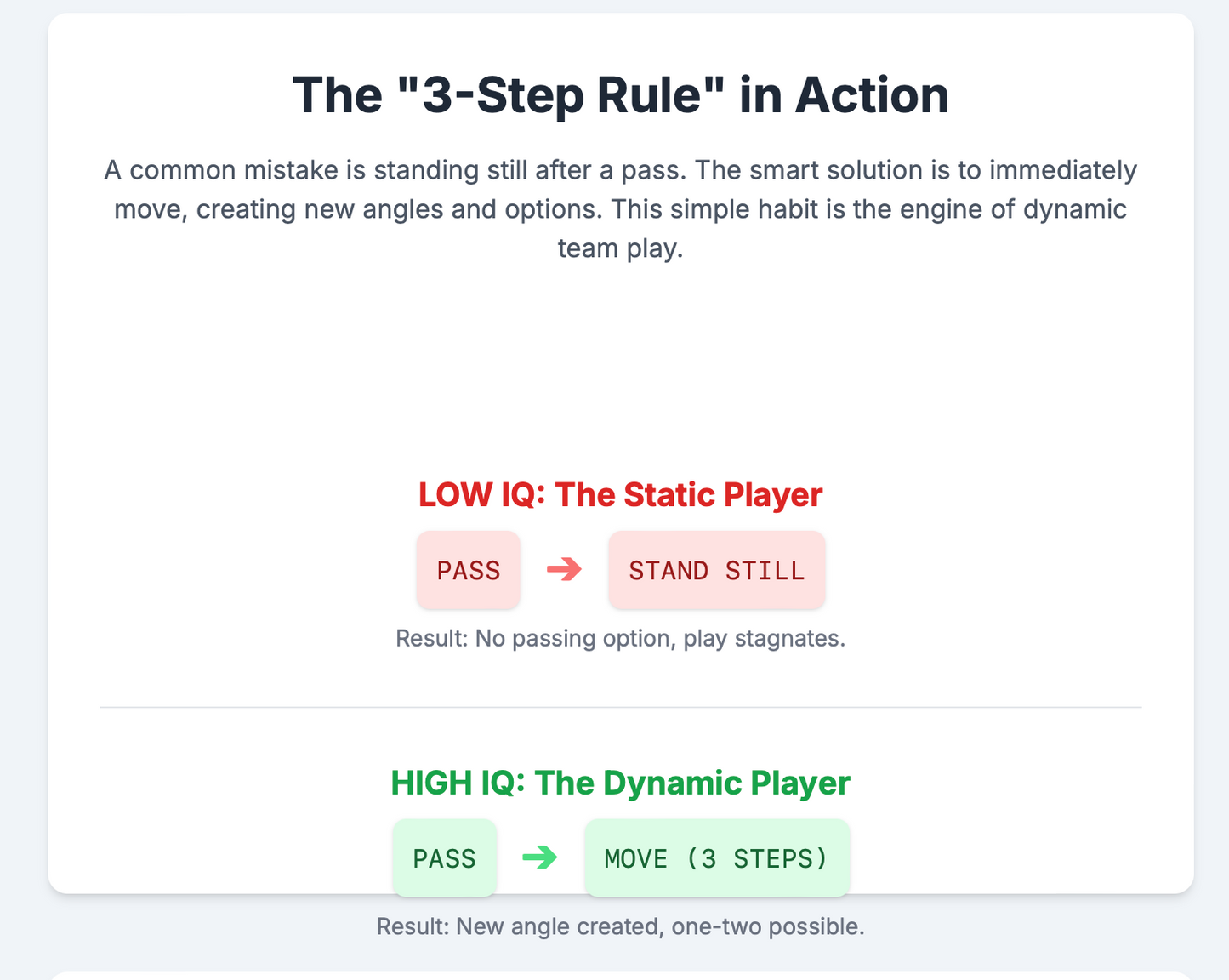
Task: Click the MOVE (3 STEPS) chip
Action: [717, 857]
